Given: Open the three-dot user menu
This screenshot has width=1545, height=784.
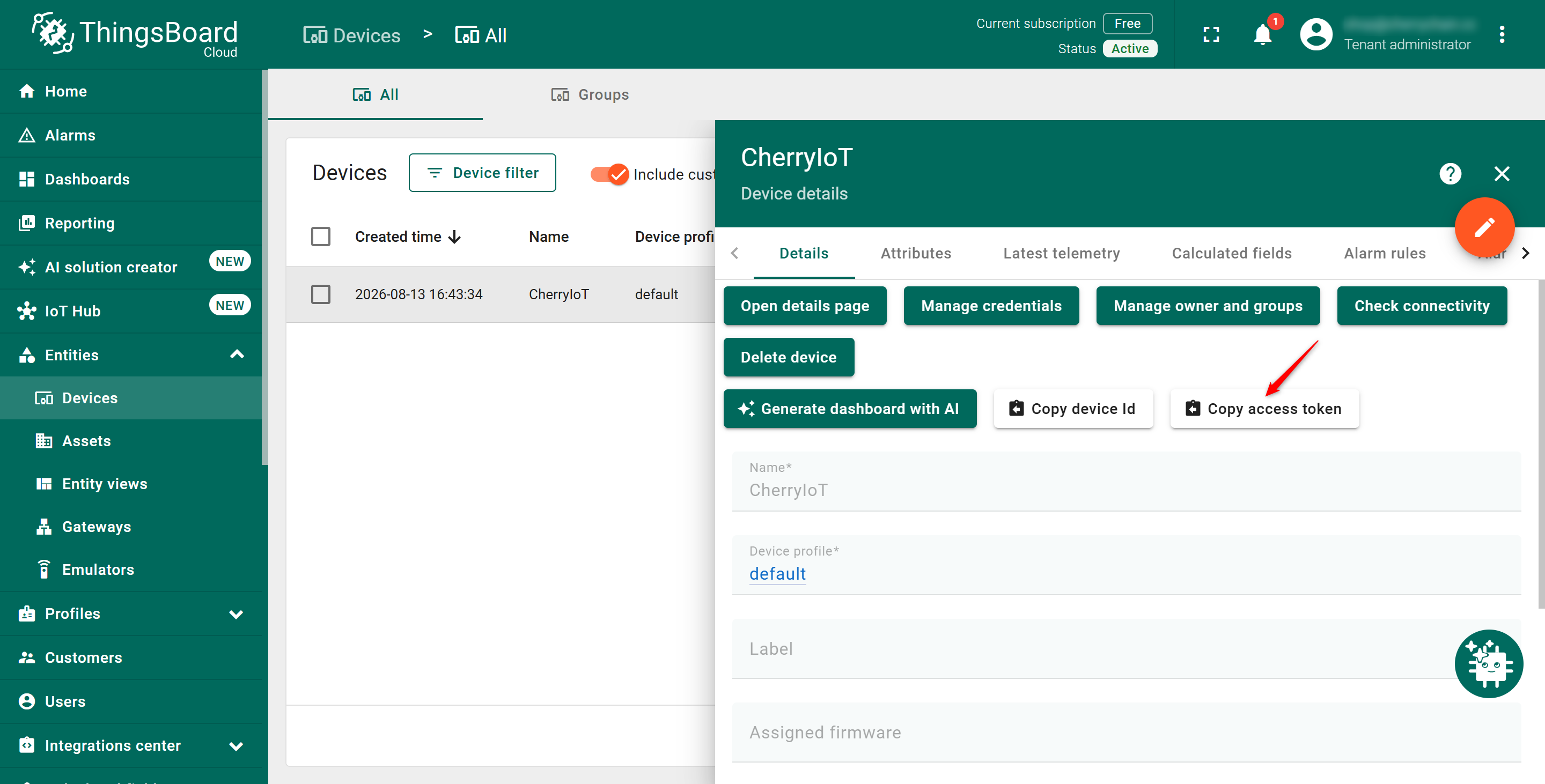Looking at the screenshot, I should click(x=1502, y=34).
